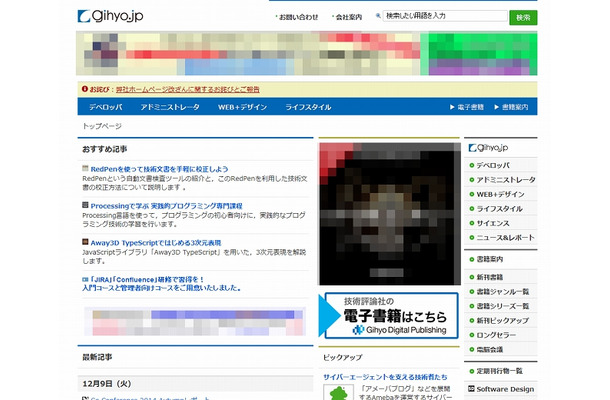This screenshot has width=610, height=400.
Task: Click icon beside RedPen article title
Action: coord(85,168)
